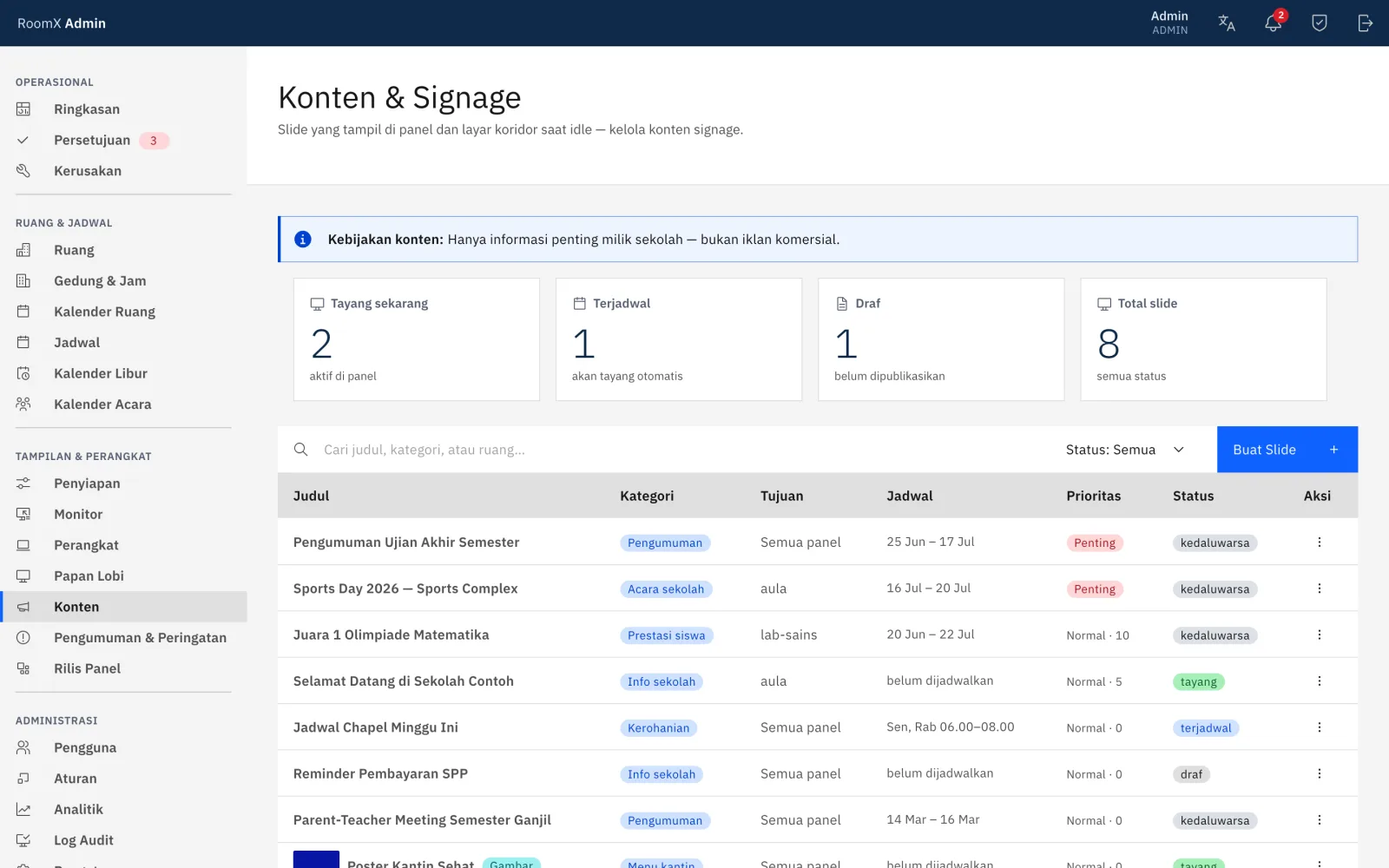The image size is (1389, 868).
Task: Click the Buat Slide button
Action: point(1287,450)
